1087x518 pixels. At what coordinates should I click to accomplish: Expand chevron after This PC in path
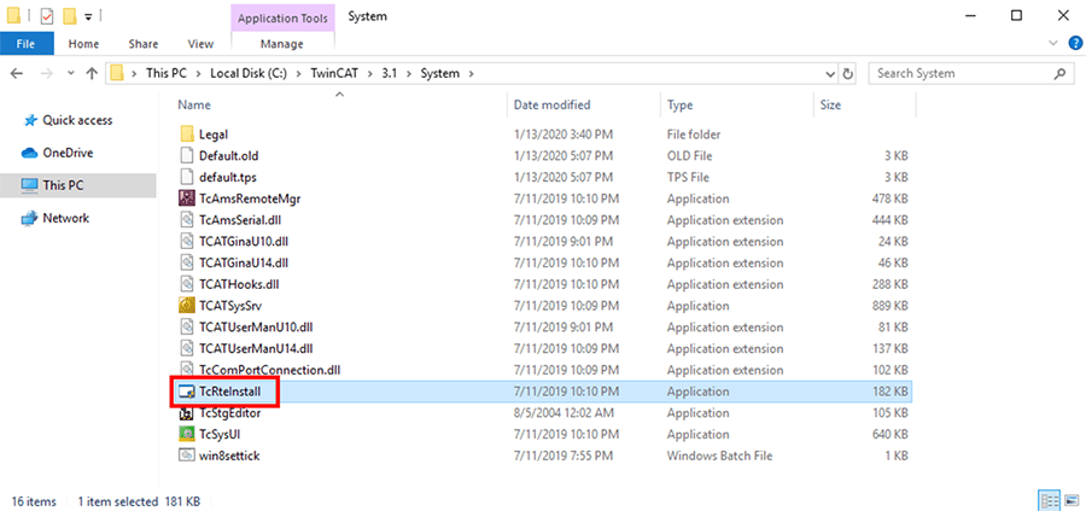coord(198,74)
